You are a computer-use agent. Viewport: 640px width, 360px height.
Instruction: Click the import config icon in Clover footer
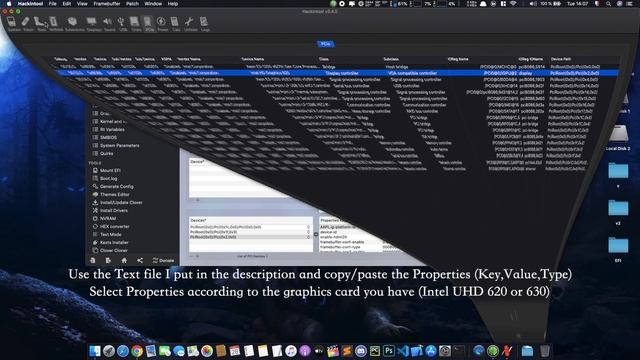pos(93,260)
